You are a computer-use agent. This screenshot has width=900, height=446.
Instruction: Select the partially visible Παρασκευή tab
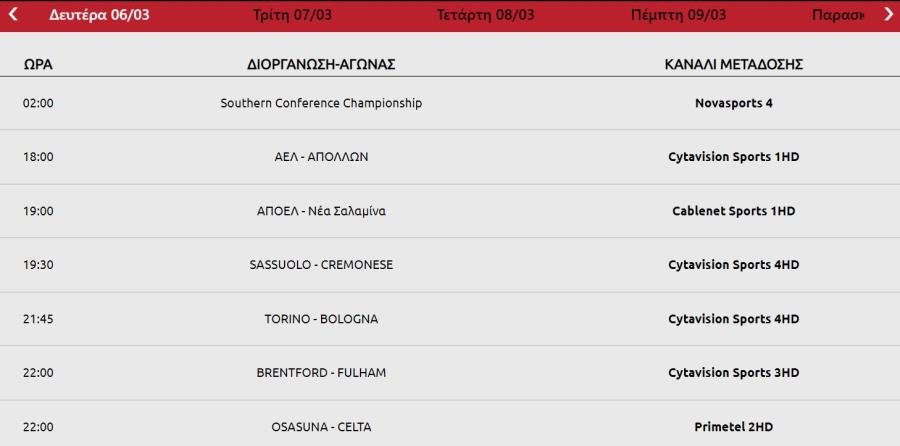click(x=838, y=15)
